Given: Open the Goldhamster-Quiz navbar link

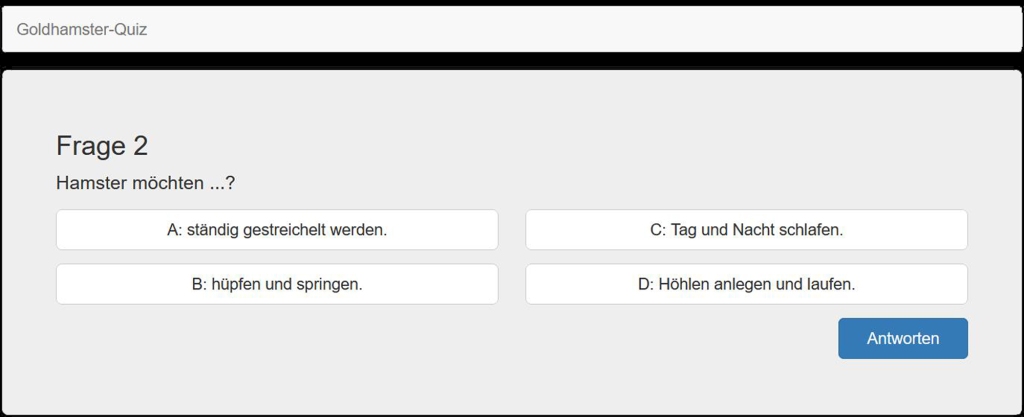Looking at the screenshot, I should coord(82,30).
